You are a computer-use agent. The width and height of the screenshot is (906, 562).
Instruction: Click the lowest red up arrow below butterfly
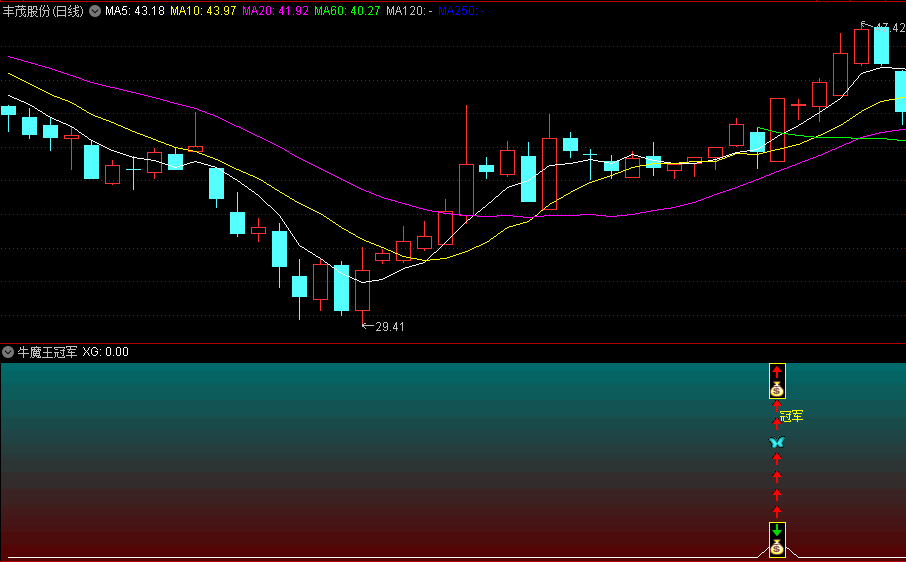[x=777, y=511]
